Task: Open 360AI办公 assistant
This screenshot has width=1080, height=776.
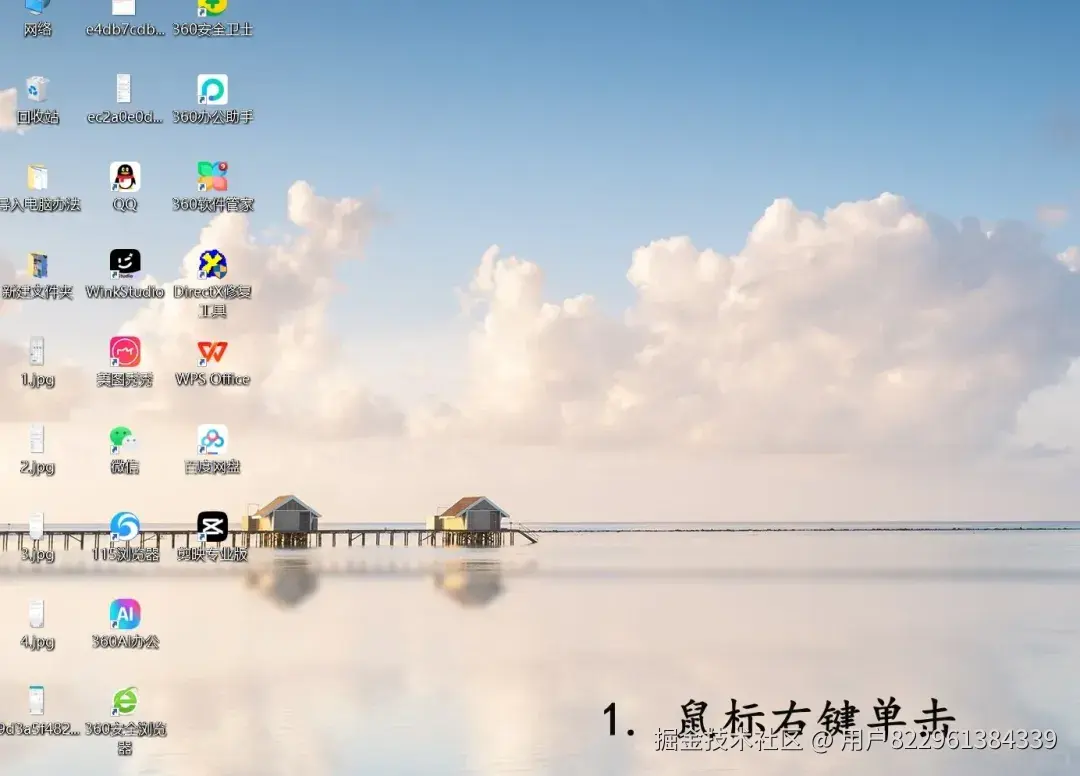Action: click(125, 613)
